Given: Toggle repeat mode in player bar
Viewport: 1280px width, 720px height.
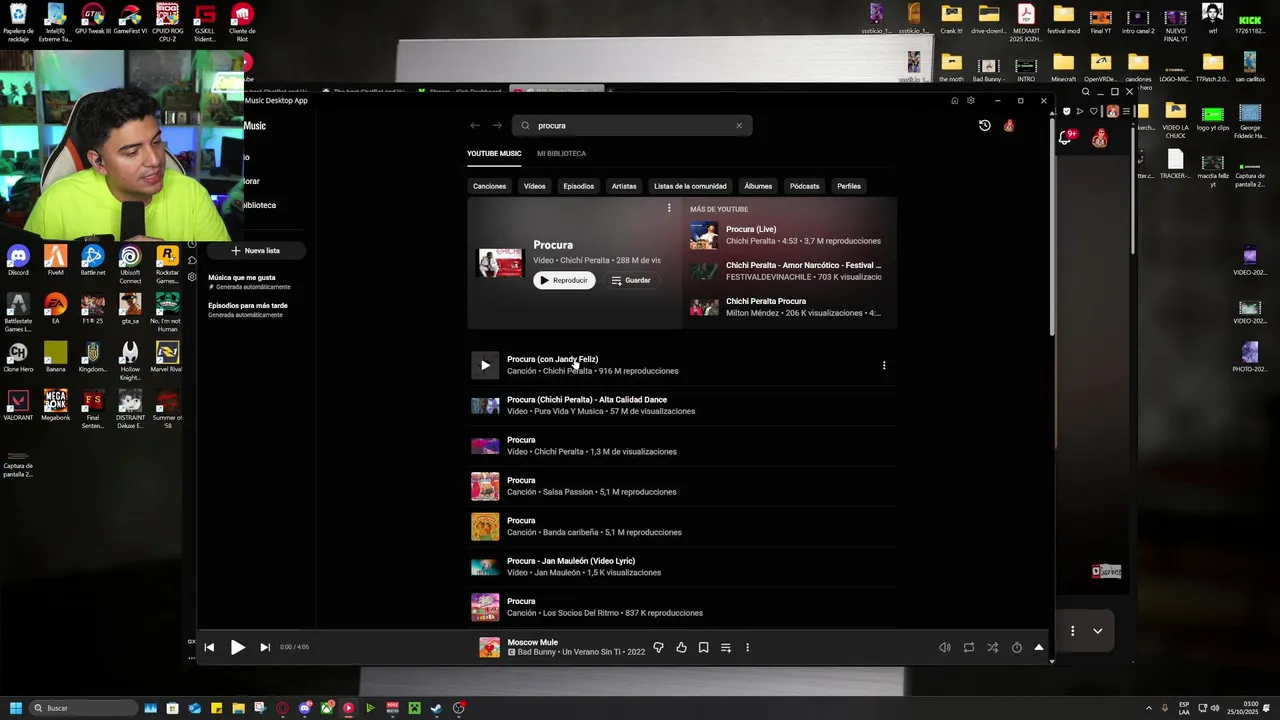Looking at the screenshot, I should 968,648.
